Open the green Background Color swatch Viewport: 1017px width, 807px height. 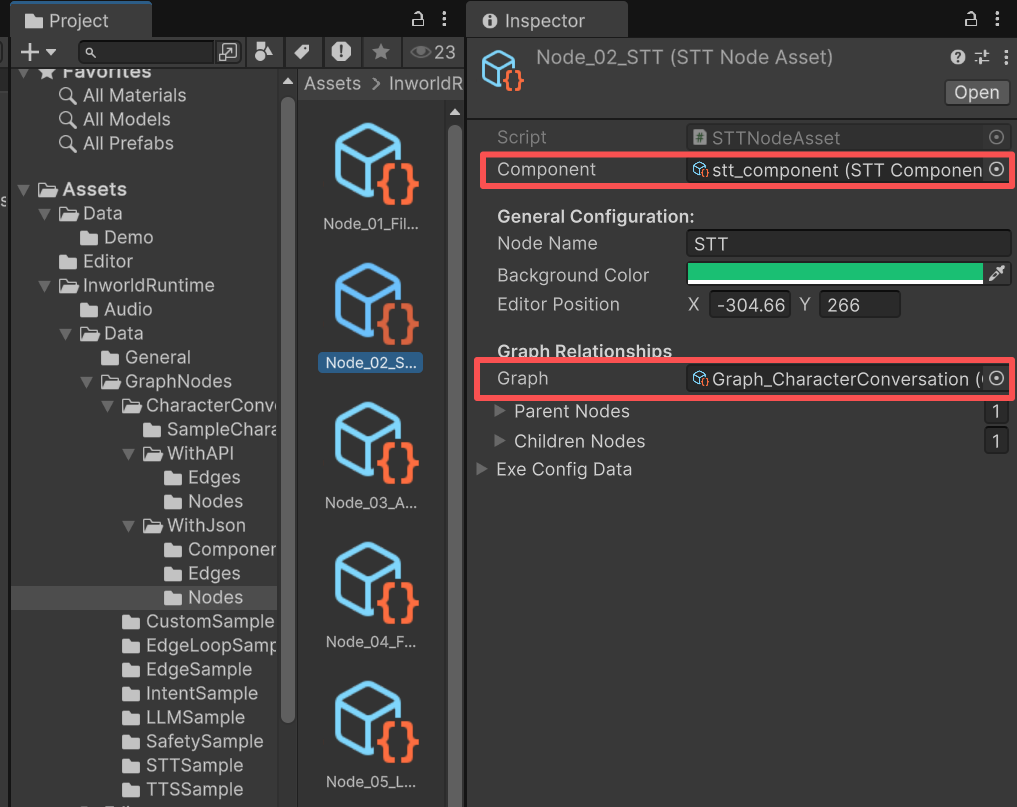[x=835, y=274]
